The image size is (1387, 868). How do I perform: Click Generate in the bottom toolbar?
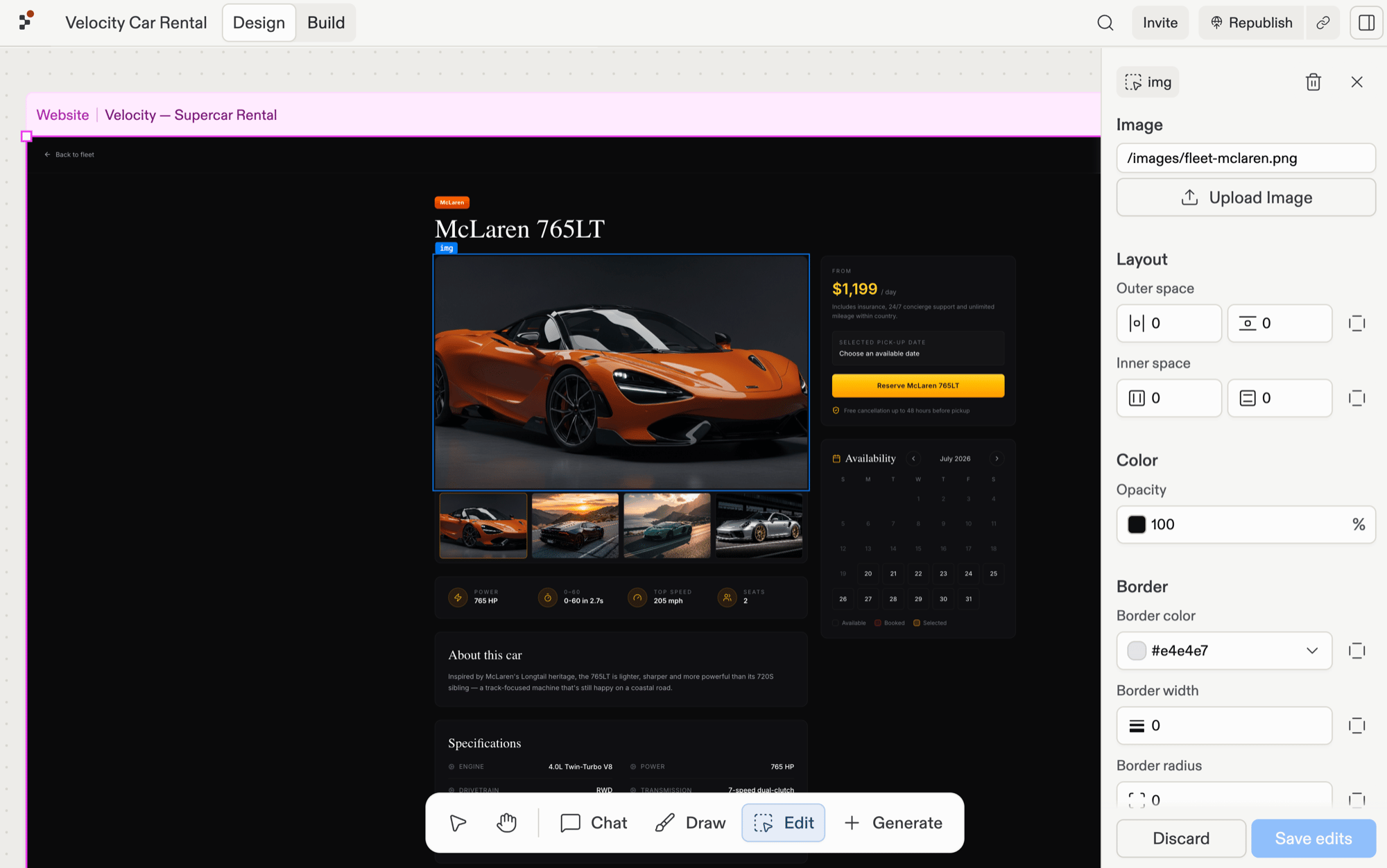click(x=893, y=823)
